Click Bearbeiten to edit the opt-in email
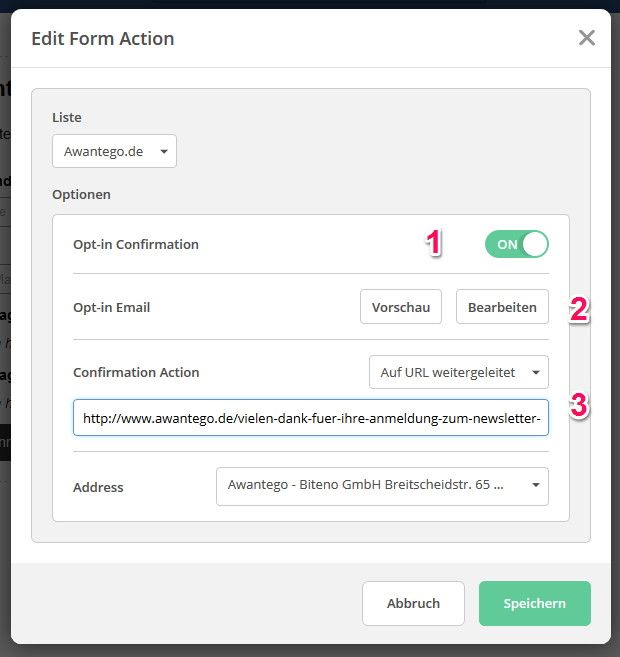The image size is (620, 657). point(502,307)
